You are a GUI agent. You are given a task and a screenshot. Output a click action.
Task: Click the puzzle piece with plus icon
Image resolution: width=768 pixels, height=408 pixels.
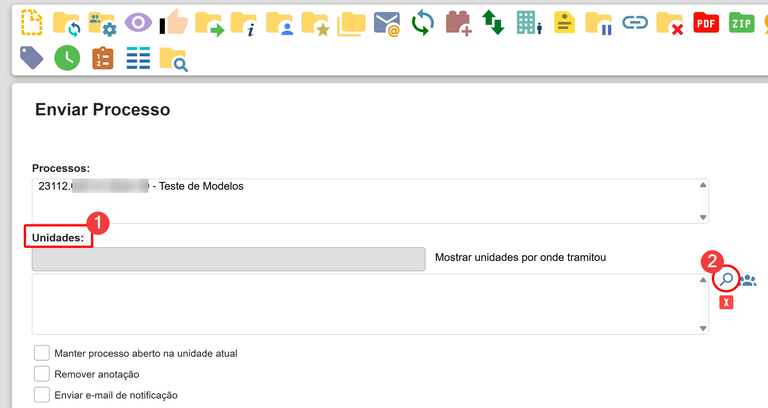(458, 24)
